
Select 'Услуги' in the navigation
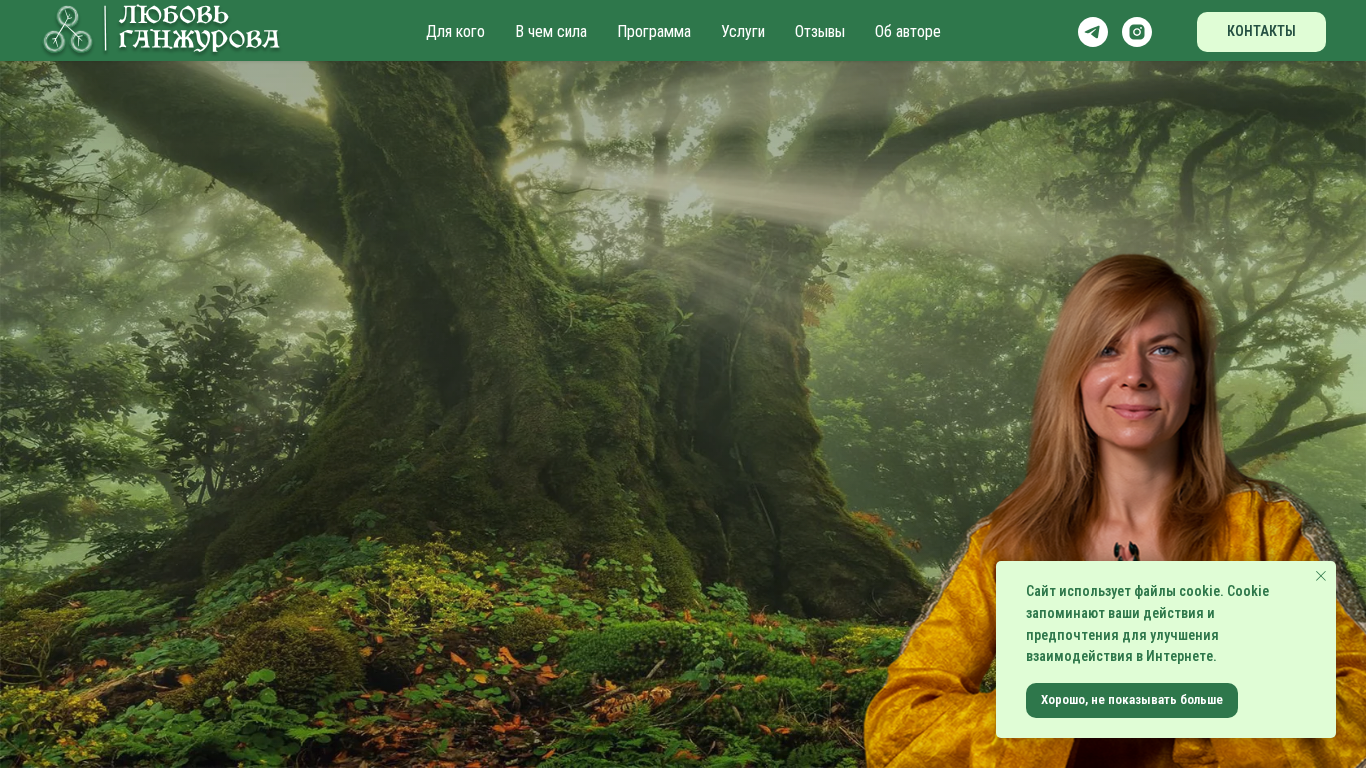(x=743, y=32)
